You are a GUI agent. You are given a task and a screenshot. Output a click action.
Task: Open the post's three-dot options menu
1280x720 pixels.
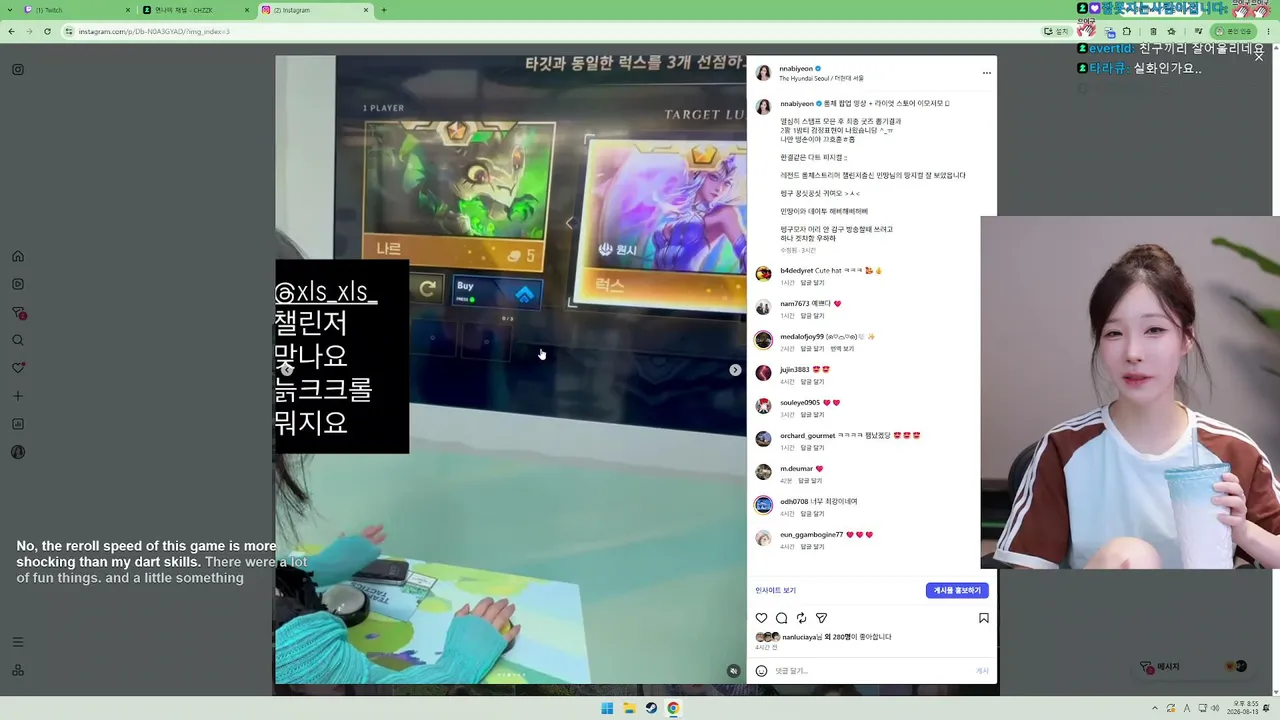tap(986, 73)
